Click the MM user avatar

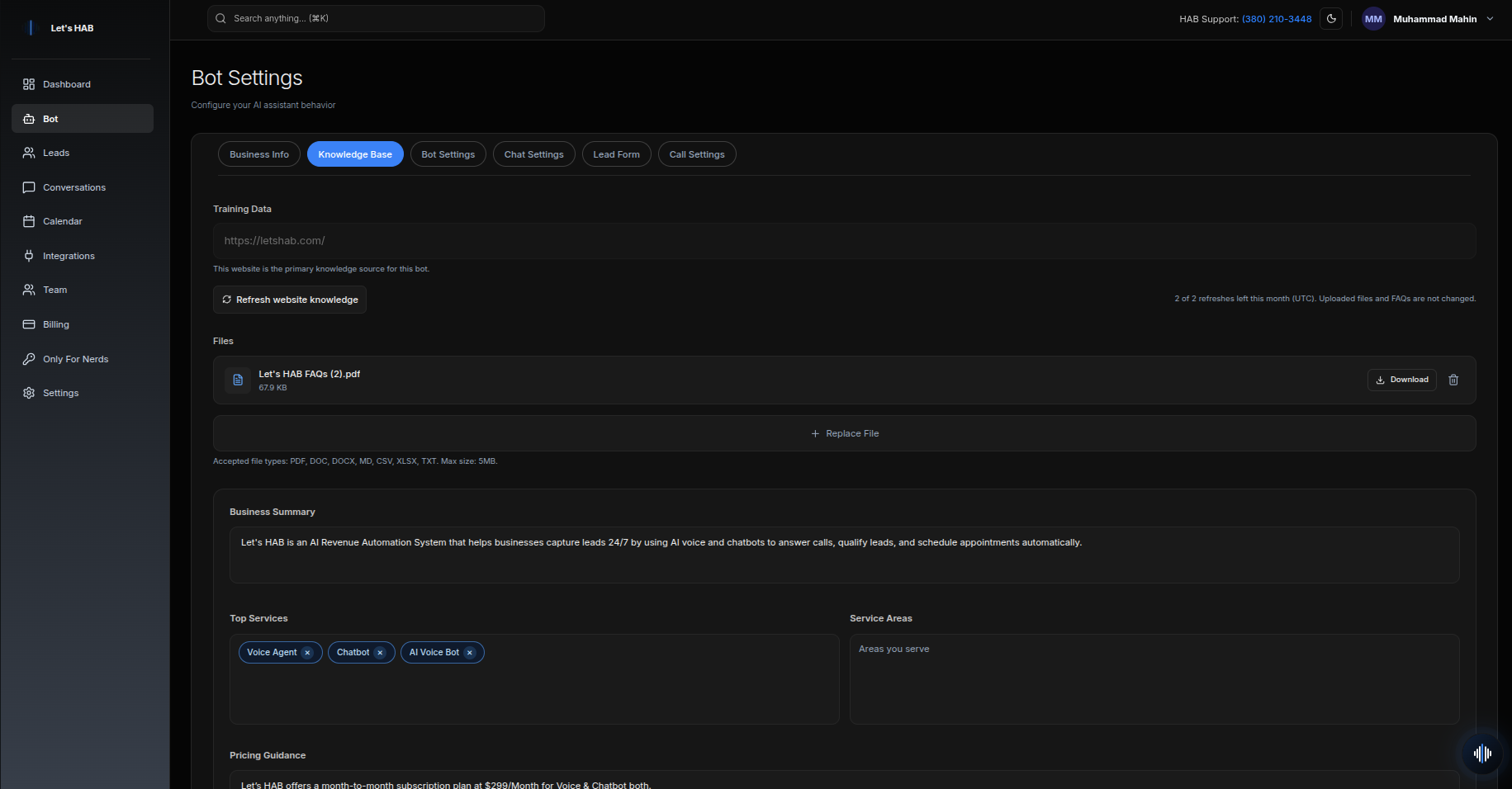click(x=1373, y=19)
